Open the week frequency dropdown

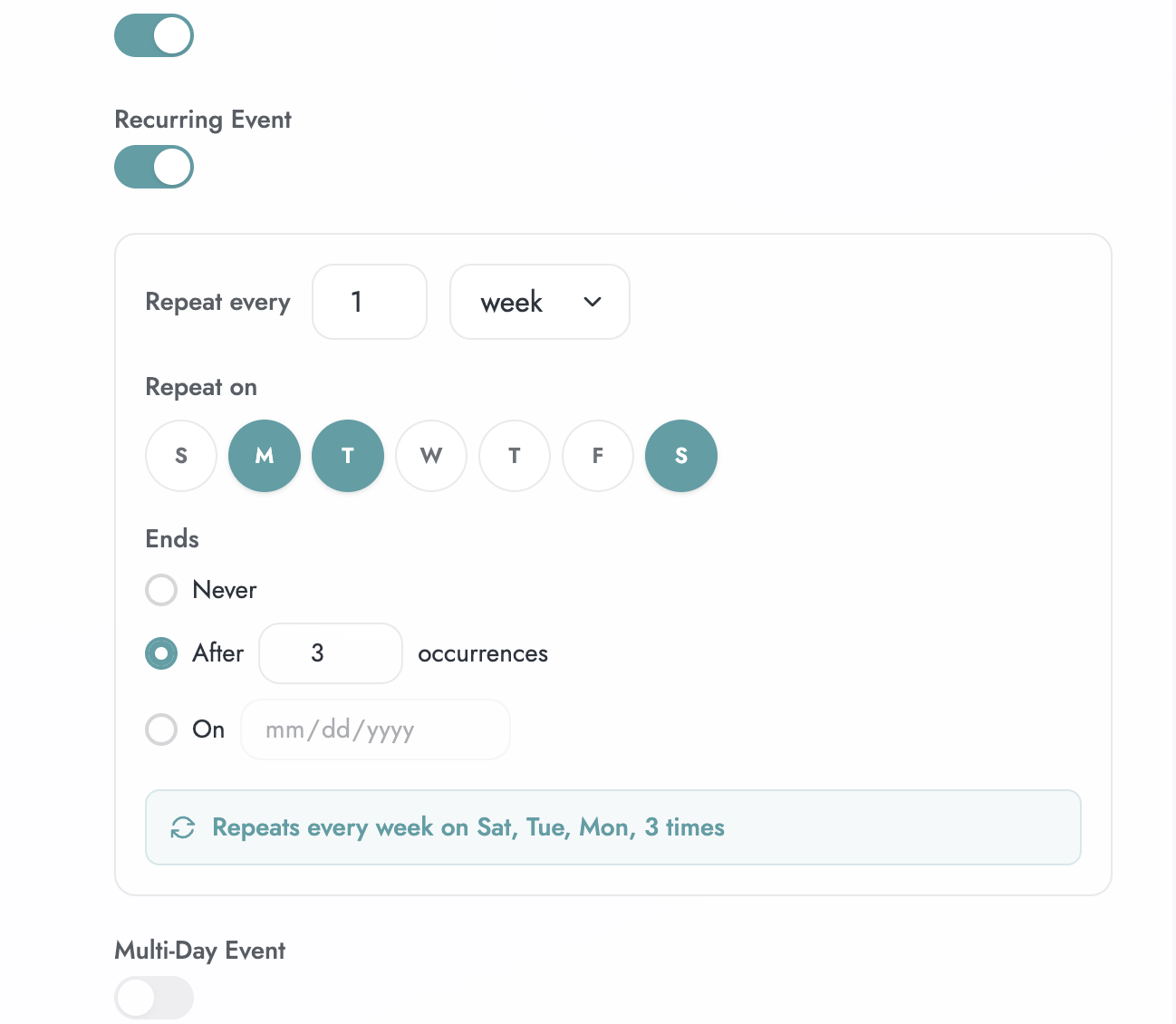[x=539, y=302]
